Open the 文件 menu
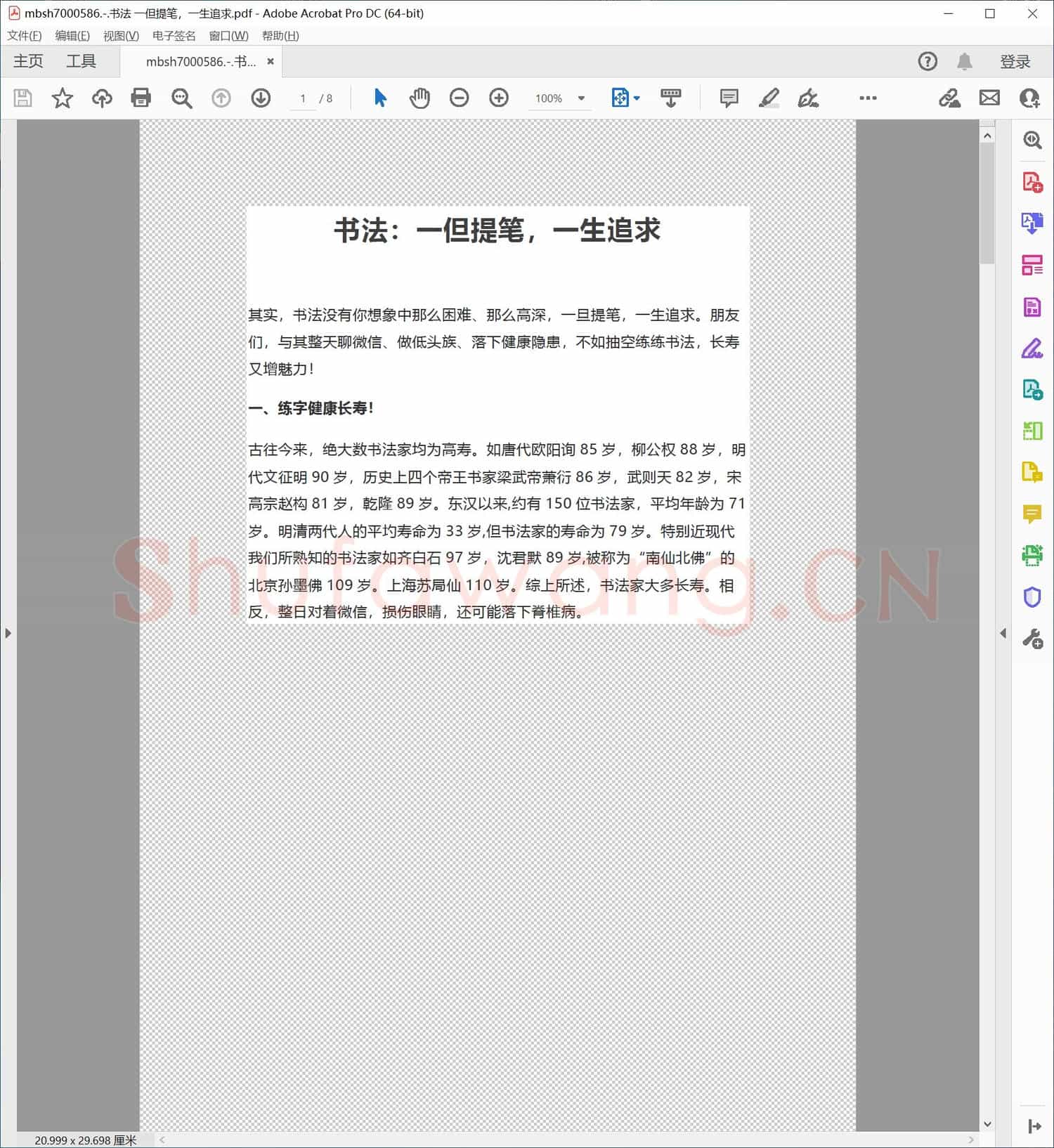 coord(25,36)
